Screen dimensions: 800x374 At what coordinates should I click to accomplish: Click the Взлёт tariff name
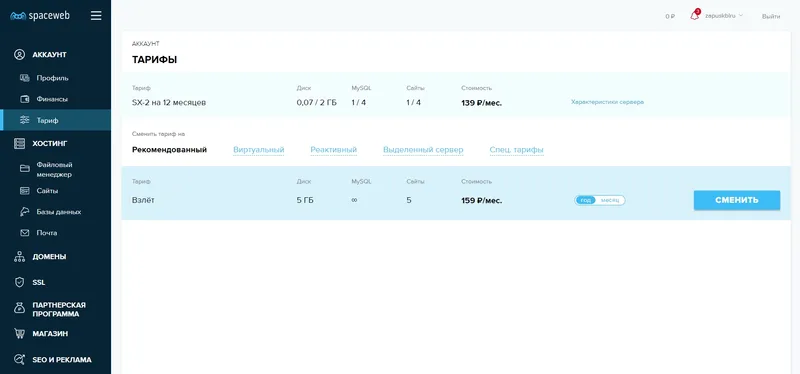tap(143, 200)
